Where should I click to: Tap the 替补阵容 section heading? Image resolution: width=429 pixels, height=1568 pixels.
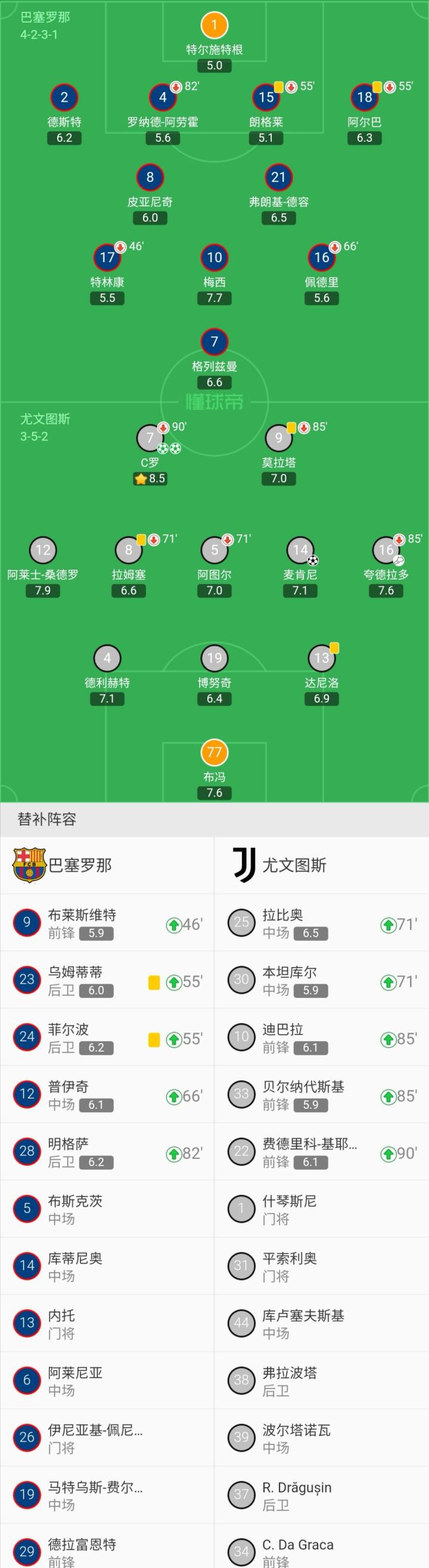click(x=47, y=819)
